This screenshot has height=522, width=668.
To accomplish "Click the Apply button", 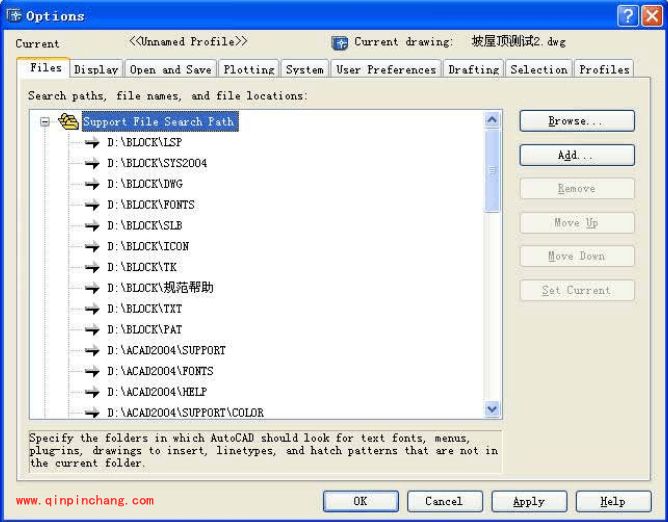I will point(529,501).
